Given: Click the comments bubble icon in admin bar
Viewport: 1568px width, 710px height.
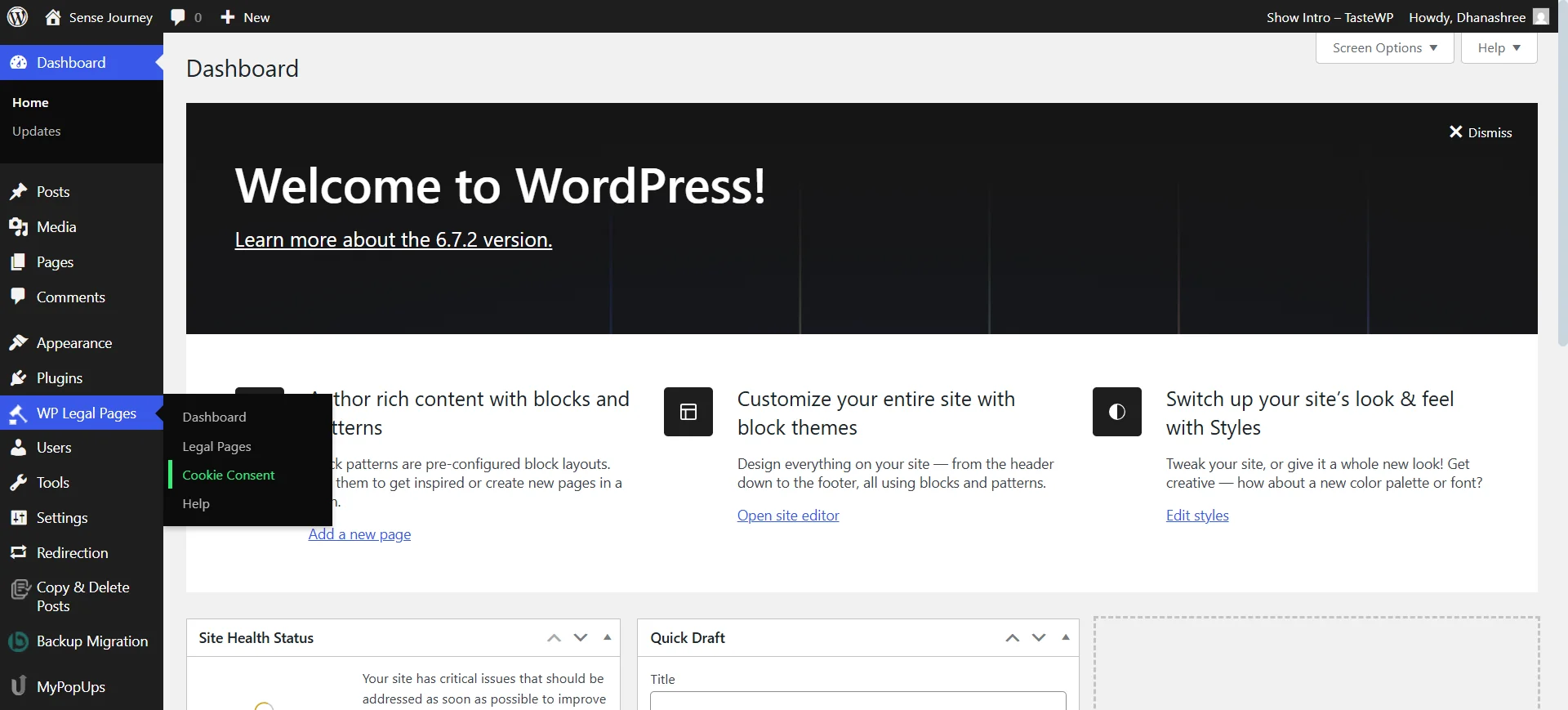Looking at the screenshot, I should (x=178, y=17).
